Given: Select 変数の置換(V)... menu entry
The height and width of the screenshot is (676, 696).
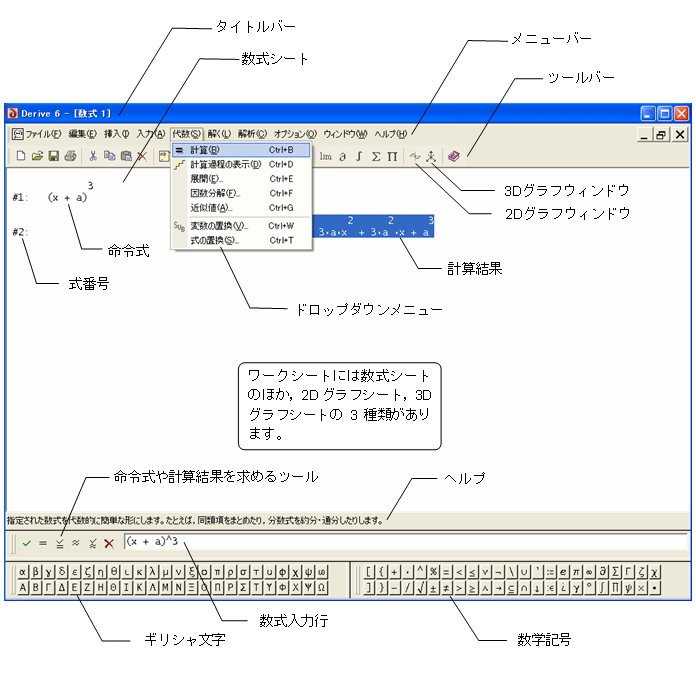Looking at the screenshot, I should [x=241, y=226].
